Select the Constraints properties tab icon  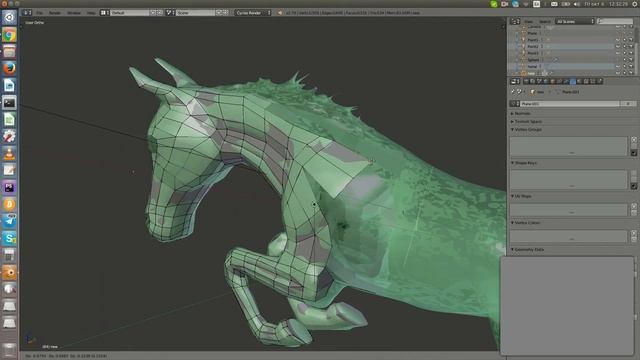click(x=559, y=81)
